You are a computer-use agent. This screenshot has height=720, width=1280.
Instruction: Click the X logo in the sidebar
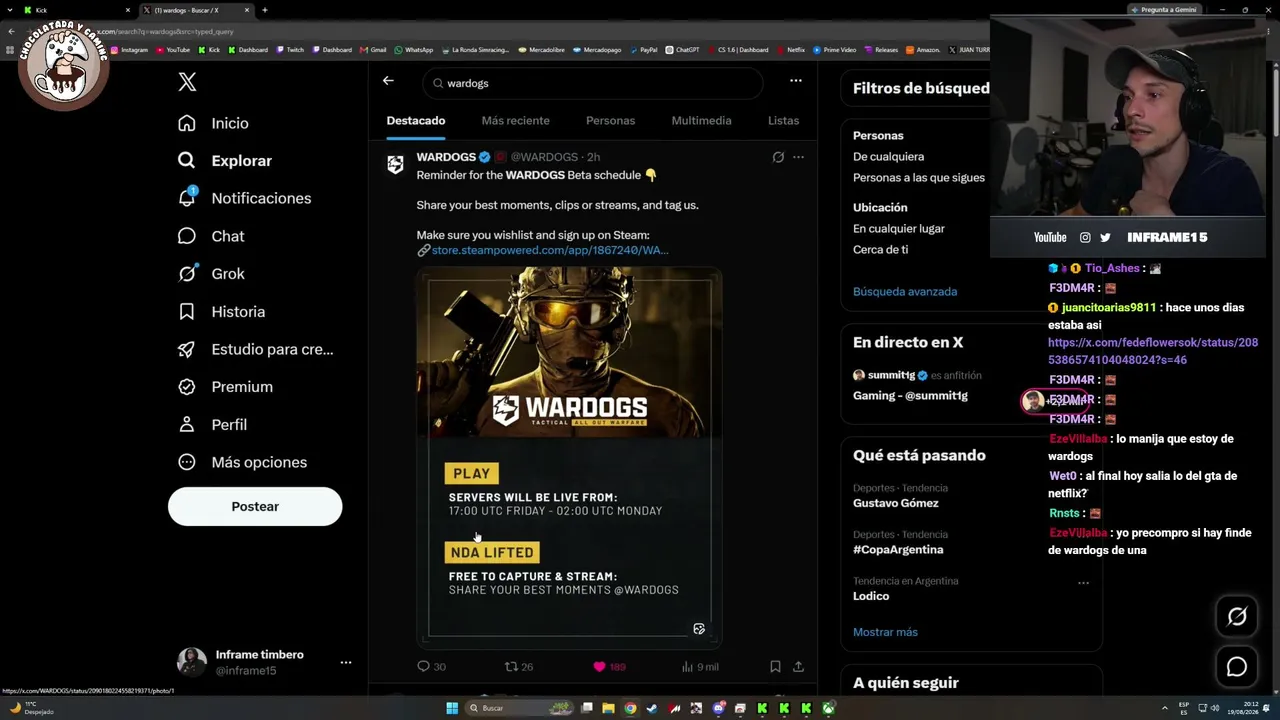(187, 82)
